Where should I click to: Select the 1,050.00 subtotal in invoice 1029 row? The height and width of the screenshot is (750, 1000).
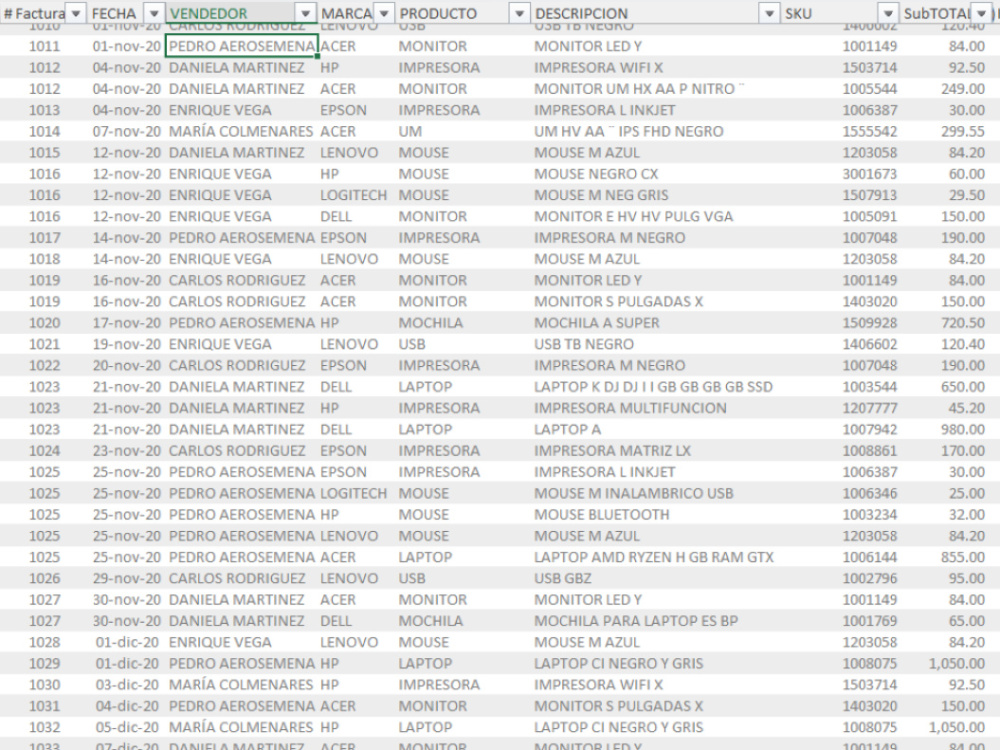tap(957, 664)
